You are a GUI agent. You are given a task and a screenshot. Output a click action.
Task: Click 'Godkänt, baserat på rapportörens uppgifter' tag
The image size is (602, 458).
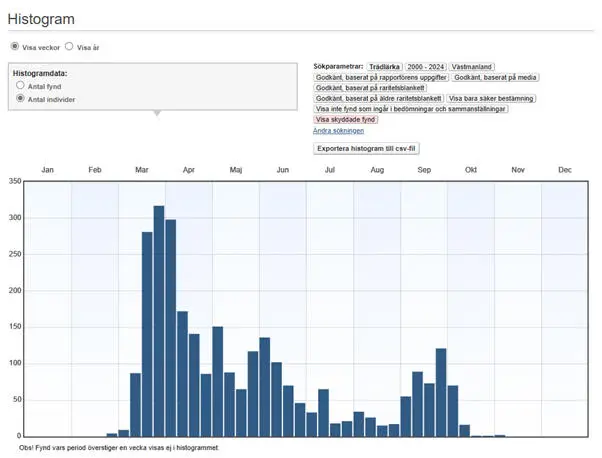380,77
